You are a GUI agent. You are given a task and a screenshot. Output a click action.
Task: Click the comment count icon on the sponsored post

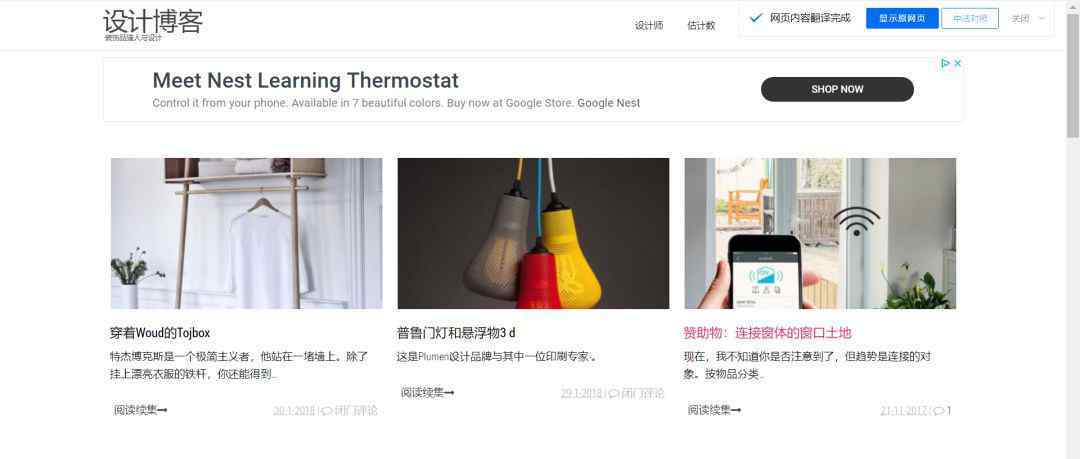pyautogui.click(x=939, y=411)
